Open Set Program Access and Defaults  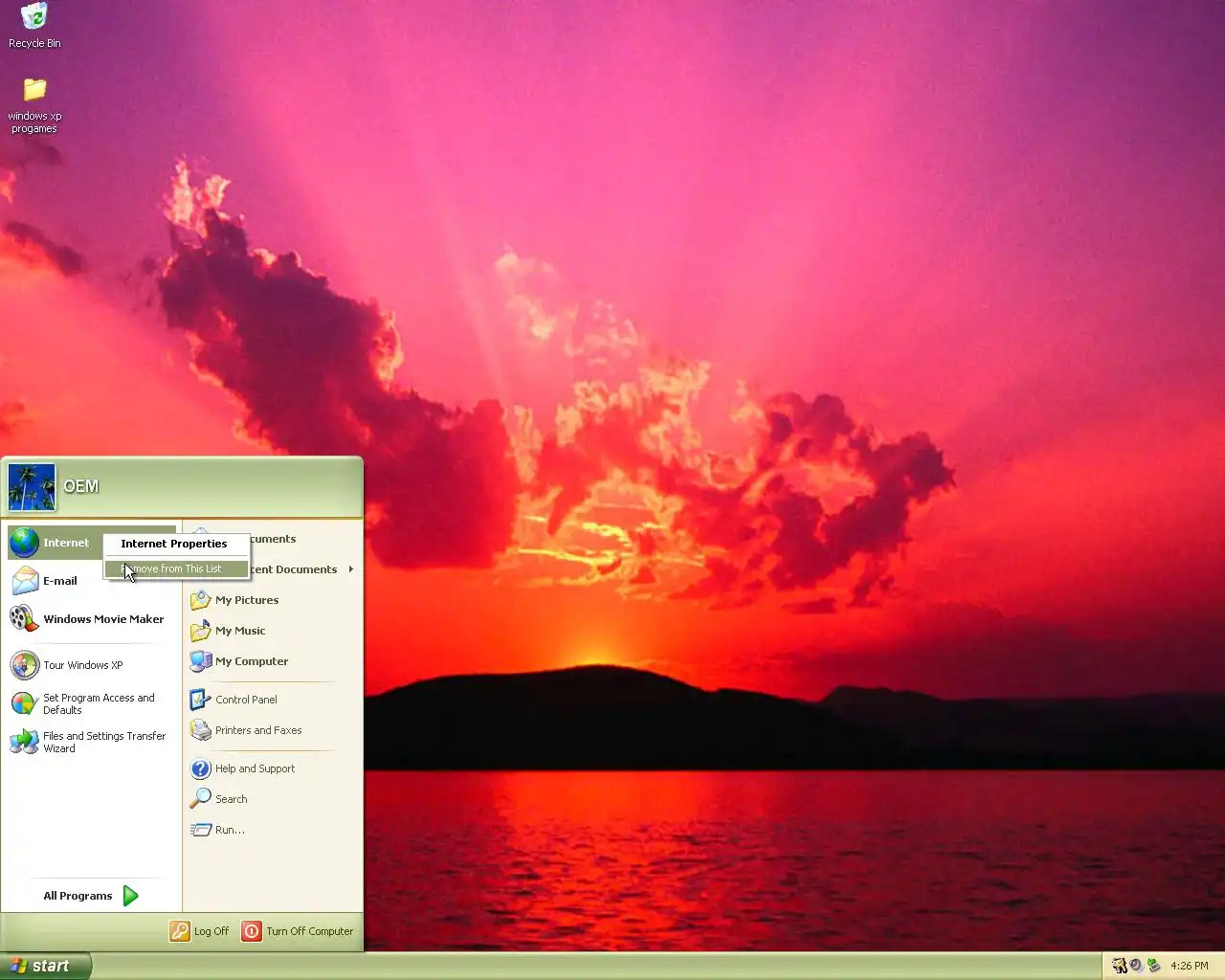tap(92, 703)
